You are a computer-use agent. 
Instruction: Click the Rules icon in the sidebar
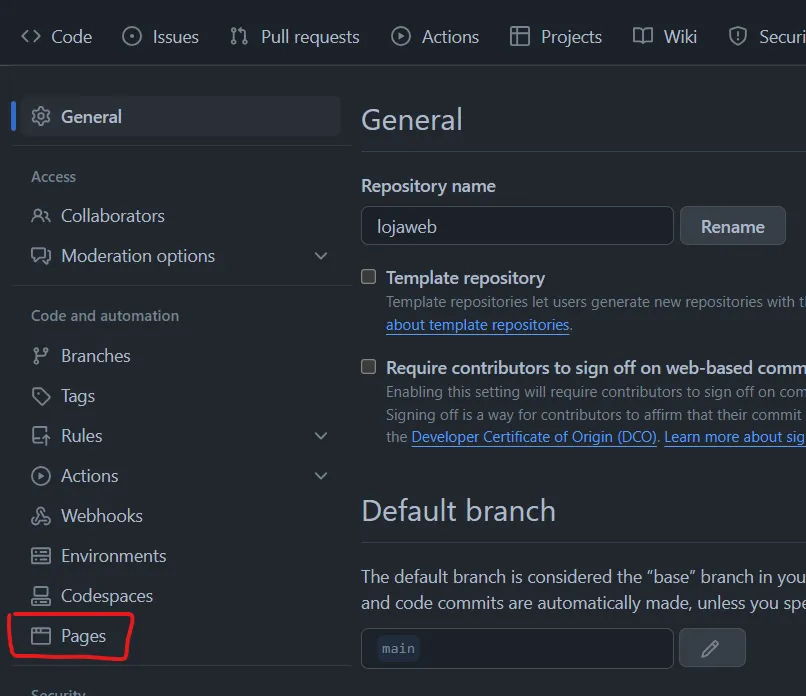41,436
